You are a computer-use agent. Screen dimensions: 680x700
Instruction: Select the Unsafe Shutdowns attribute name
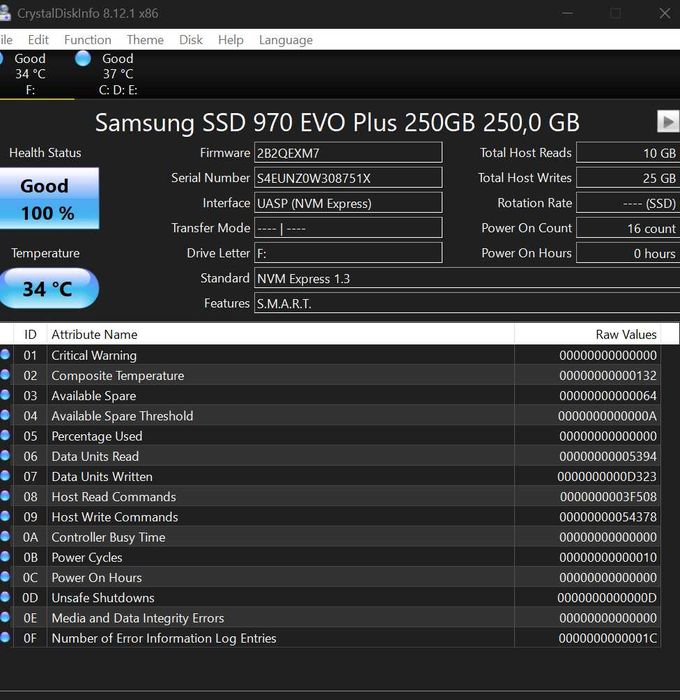click(103, 598)
